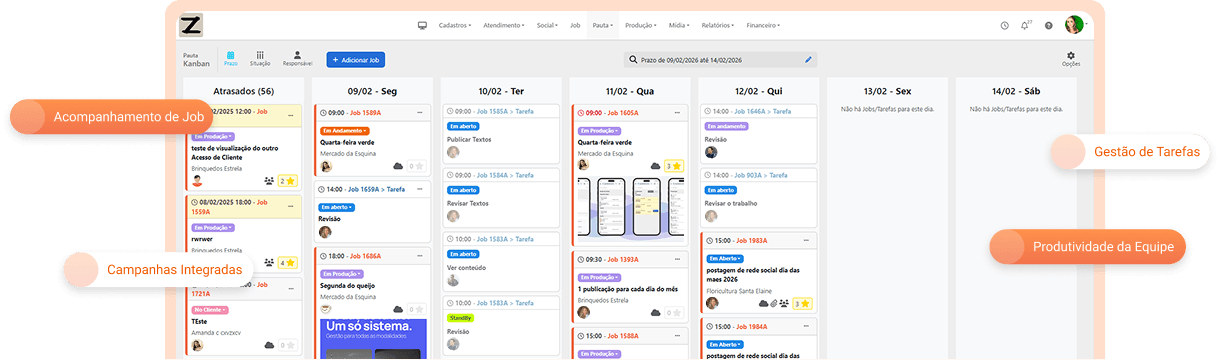
Task: Click the cloud icon on Job 1686A card
Action: coord(398,310)
